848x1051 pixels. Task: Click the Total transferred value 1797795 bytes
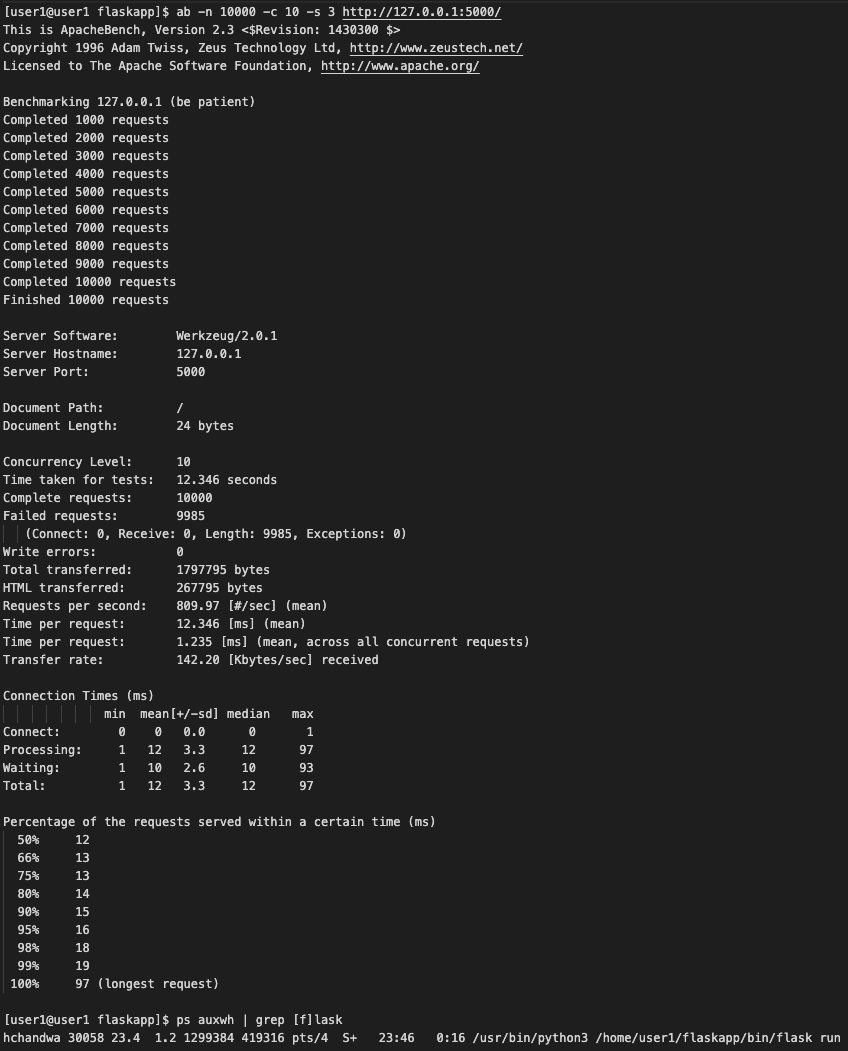(x=222, y=570)
